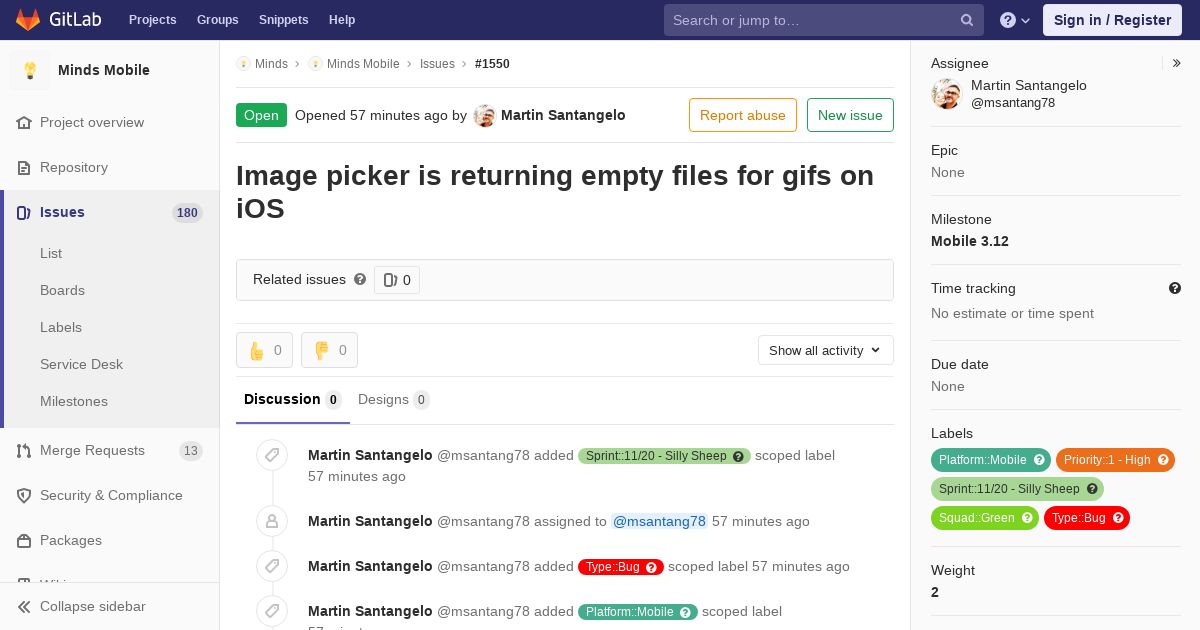Open Help in the top navbar
The height and width of the screenshot is (630, 1200).
pyautogui.click(x=342, y=20)
